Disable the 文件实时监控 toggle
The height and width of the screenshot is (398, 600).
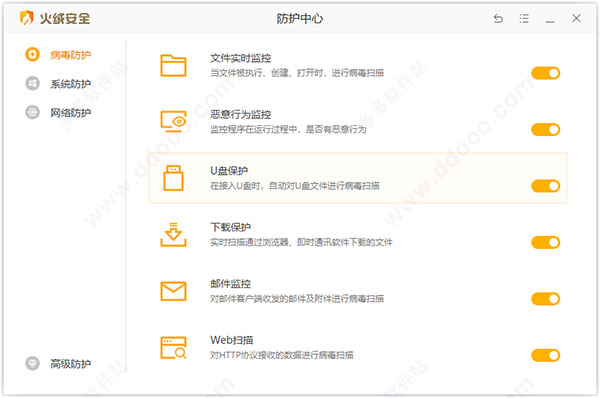coord(546,73)
